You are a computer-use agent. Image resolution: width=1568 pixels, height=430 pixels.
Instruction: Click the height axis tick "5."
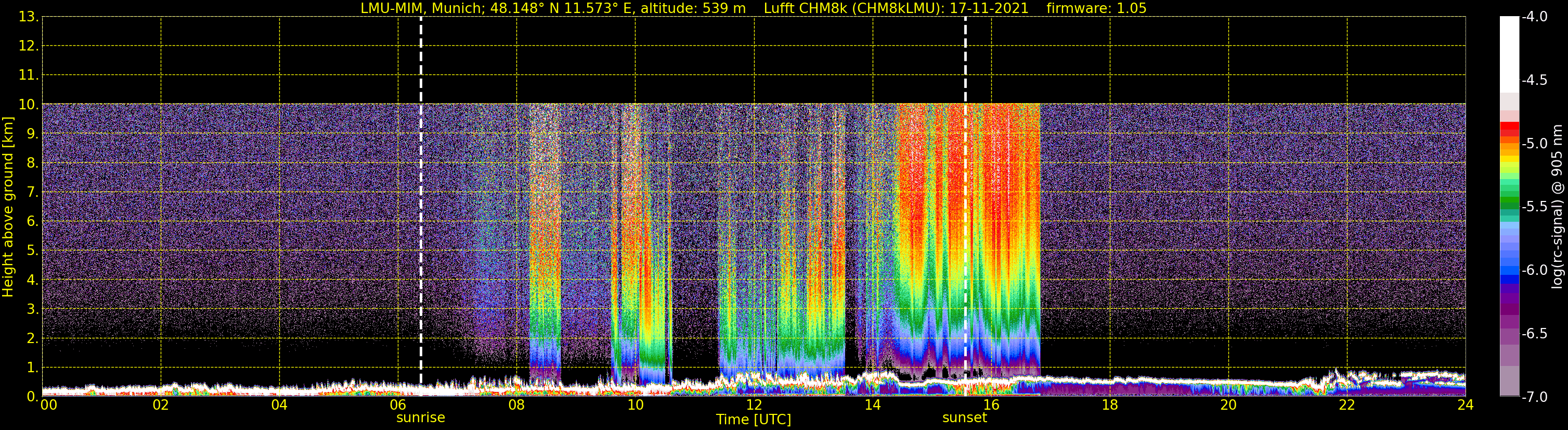click(x=32, y=251)
